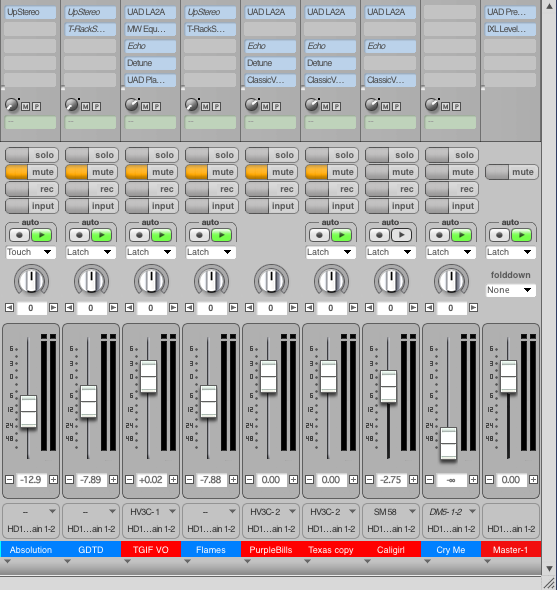Click the TGIF VO fader value field +0.02
Viewport: 557px width, 590px height.
point(151,480)
